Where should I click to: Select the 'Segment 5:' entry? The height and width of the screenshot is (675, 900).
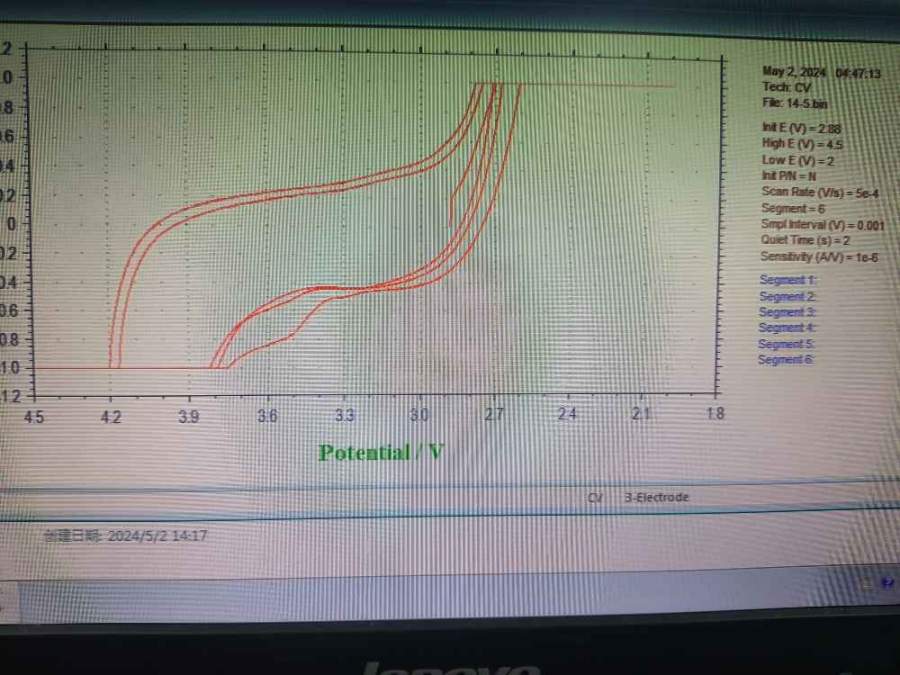pos(786,344)
